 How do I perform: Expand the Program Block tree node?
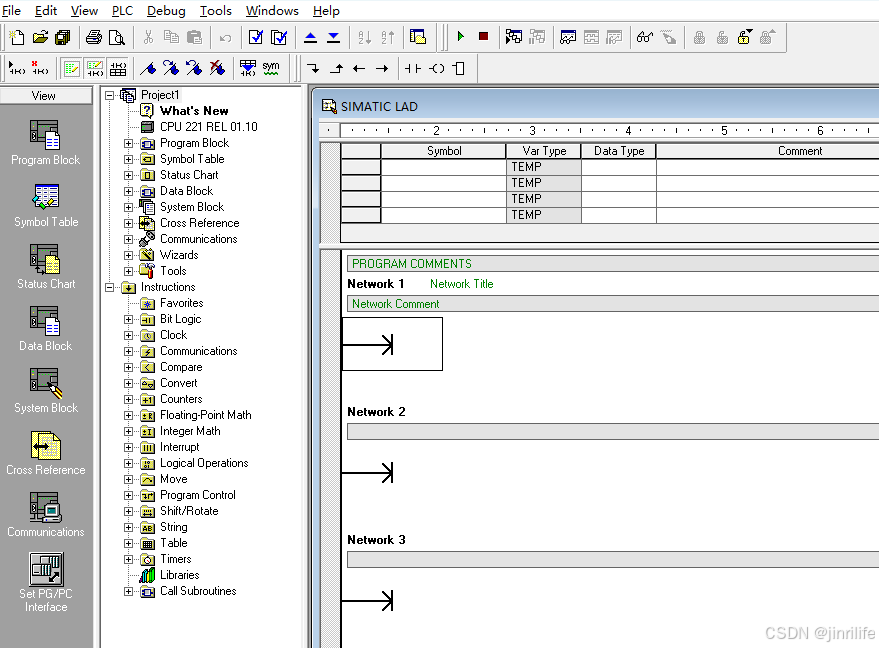(128, 144)
